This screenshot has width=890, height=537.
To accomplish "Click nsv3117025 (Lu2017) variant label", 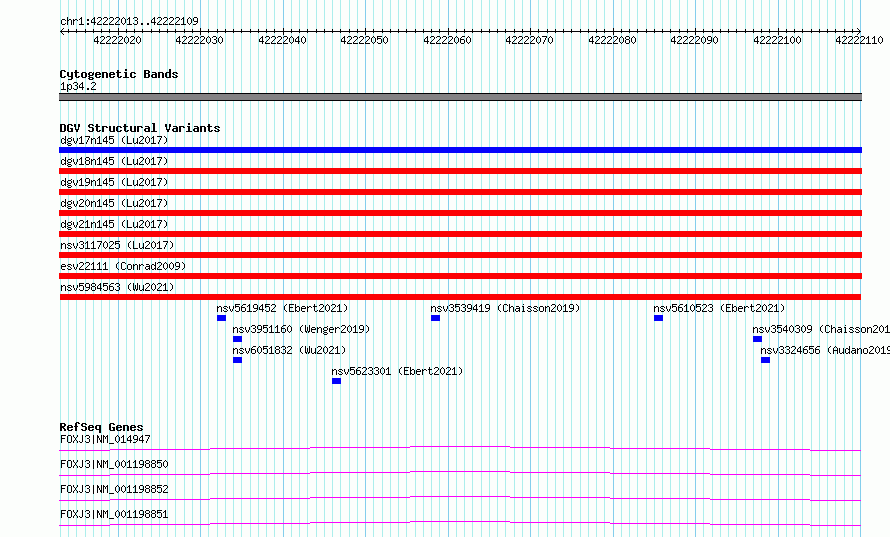I will click(117, 245).
